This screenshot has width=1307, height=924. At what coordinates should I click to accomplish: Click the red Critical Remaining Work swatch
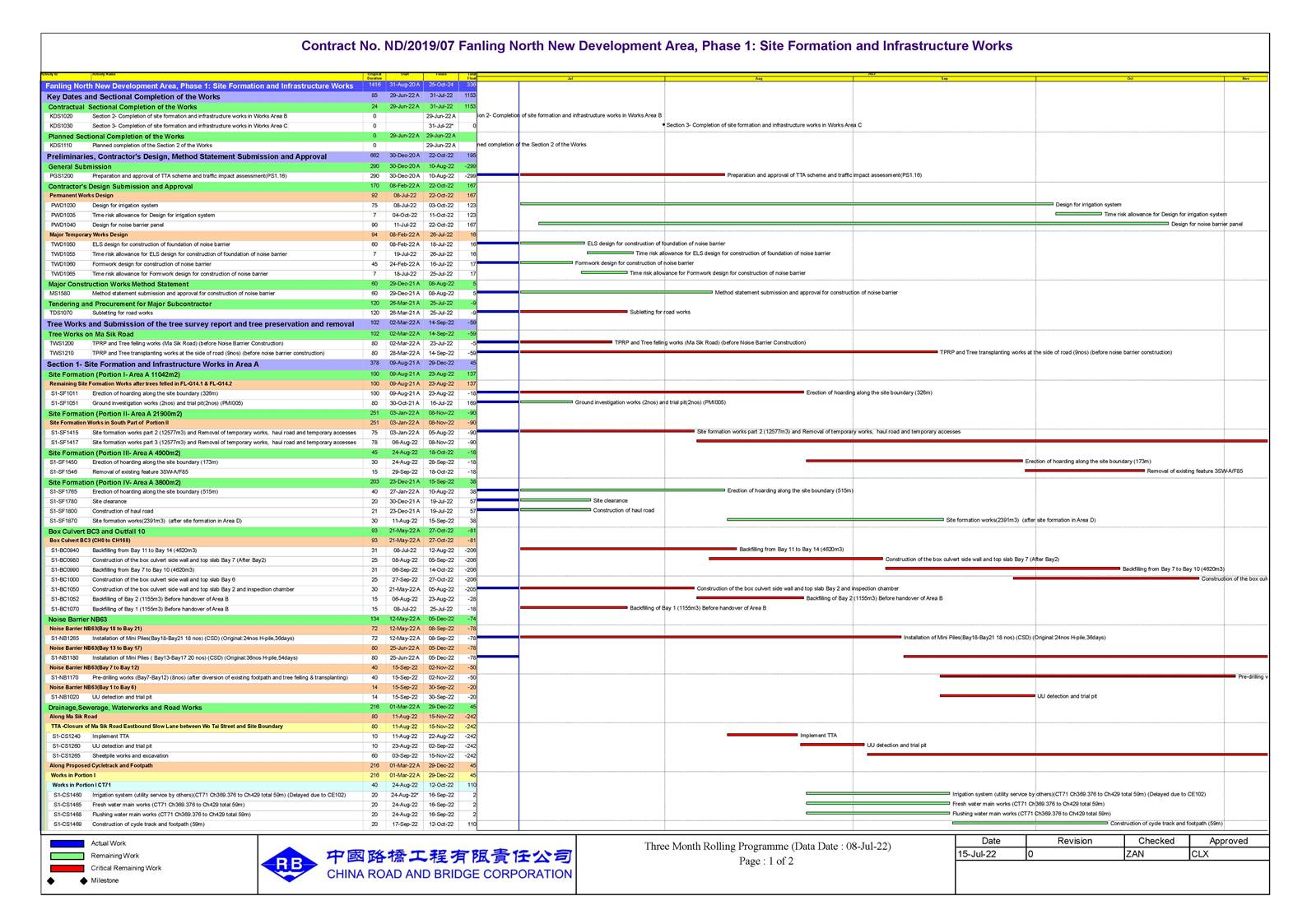click(67, 868)
